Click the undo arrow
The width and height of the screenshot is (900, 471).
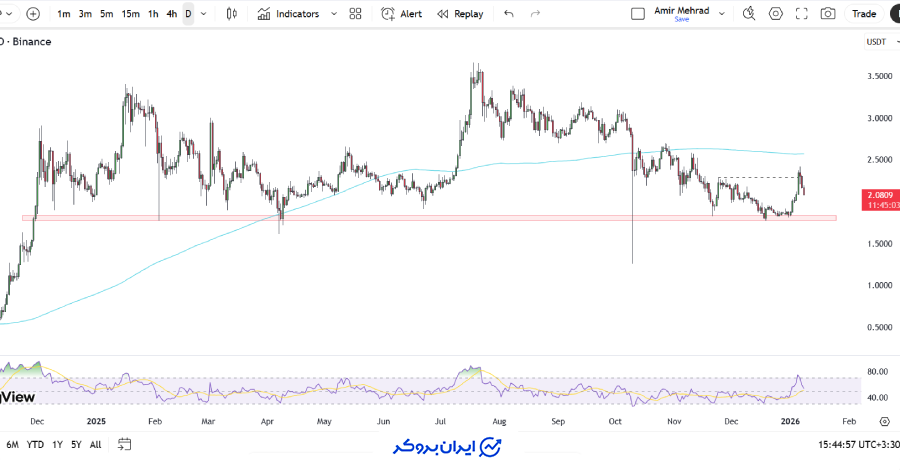(509, 14)
